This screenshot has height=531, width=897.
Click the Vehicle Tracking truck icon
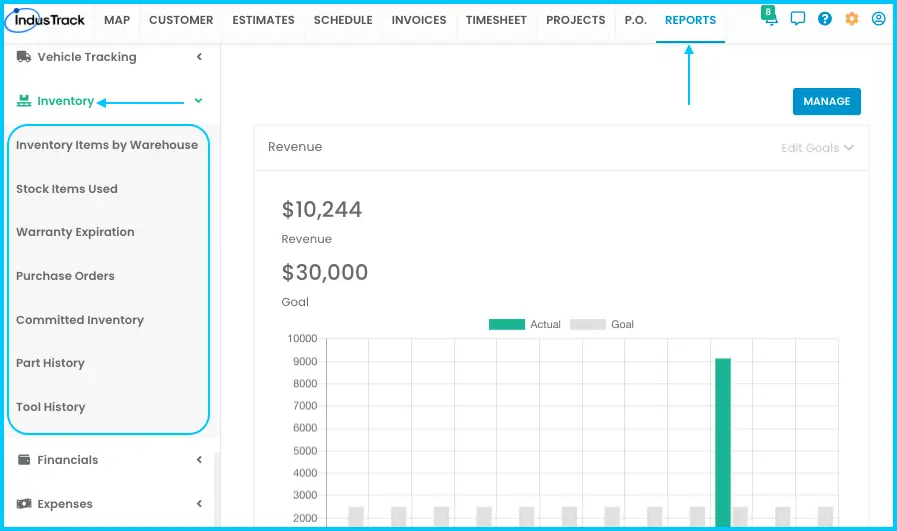click(x=23, y=57)
